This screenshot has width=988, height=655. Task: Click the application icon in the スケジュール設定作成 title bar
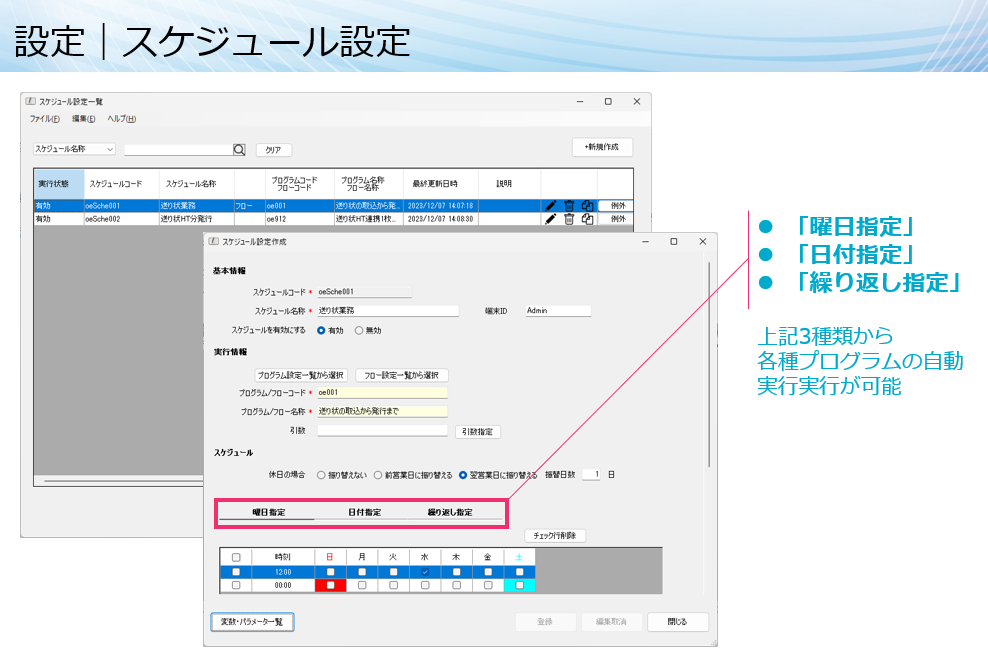click(215, 240)
